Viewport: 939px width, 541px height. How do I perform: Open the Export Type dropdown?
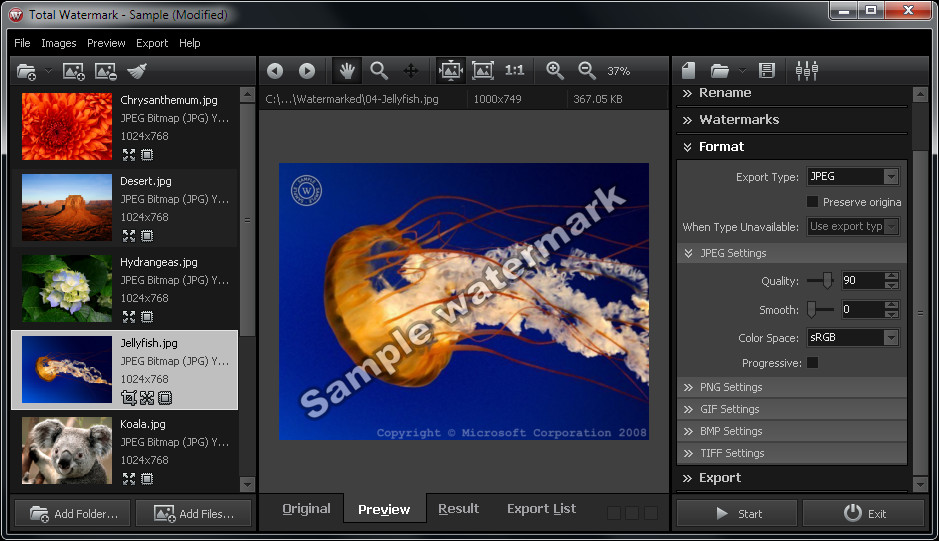click(853, 176)
